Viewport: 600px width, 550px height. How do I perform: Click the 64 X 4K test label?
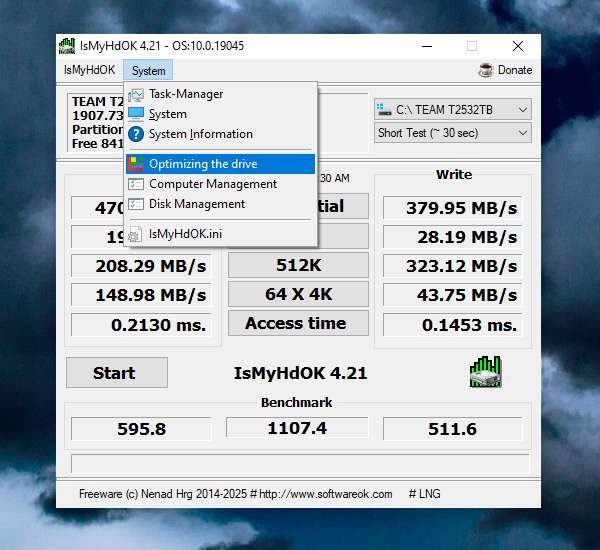tap(298, 294)
